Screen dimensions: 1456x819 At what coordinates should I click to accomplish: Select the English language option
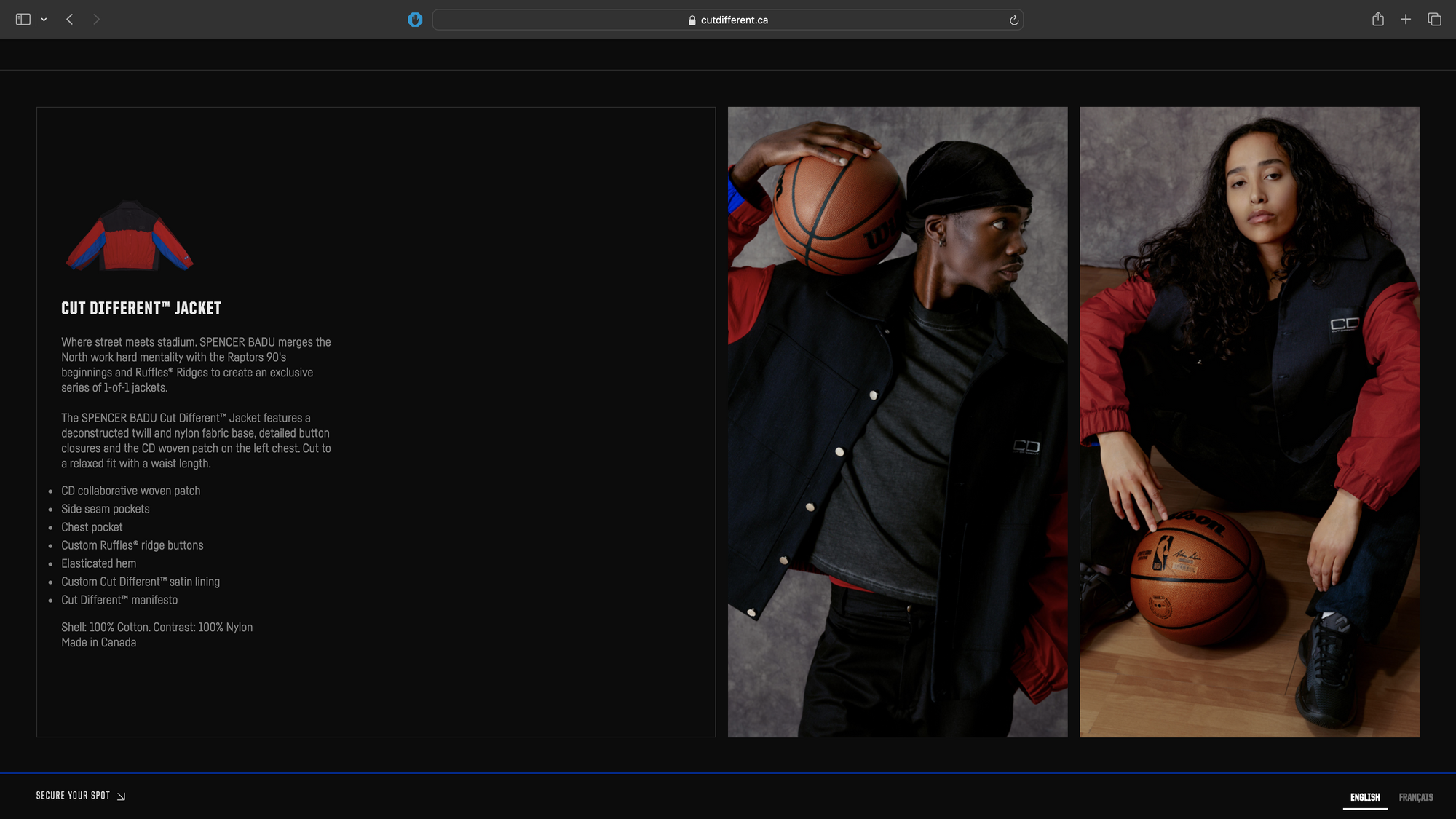(x=1364, y=797)
